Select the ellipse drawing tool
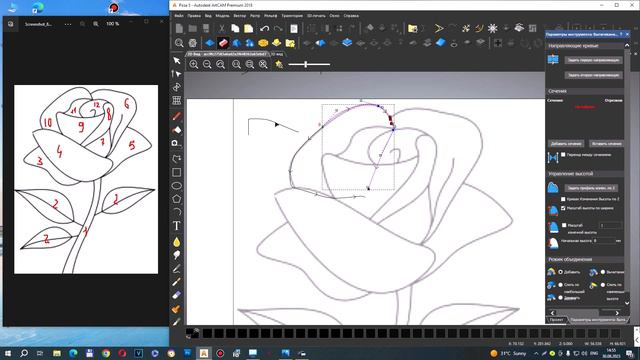The height and width of the screenshot is (360, 640). 177,186
